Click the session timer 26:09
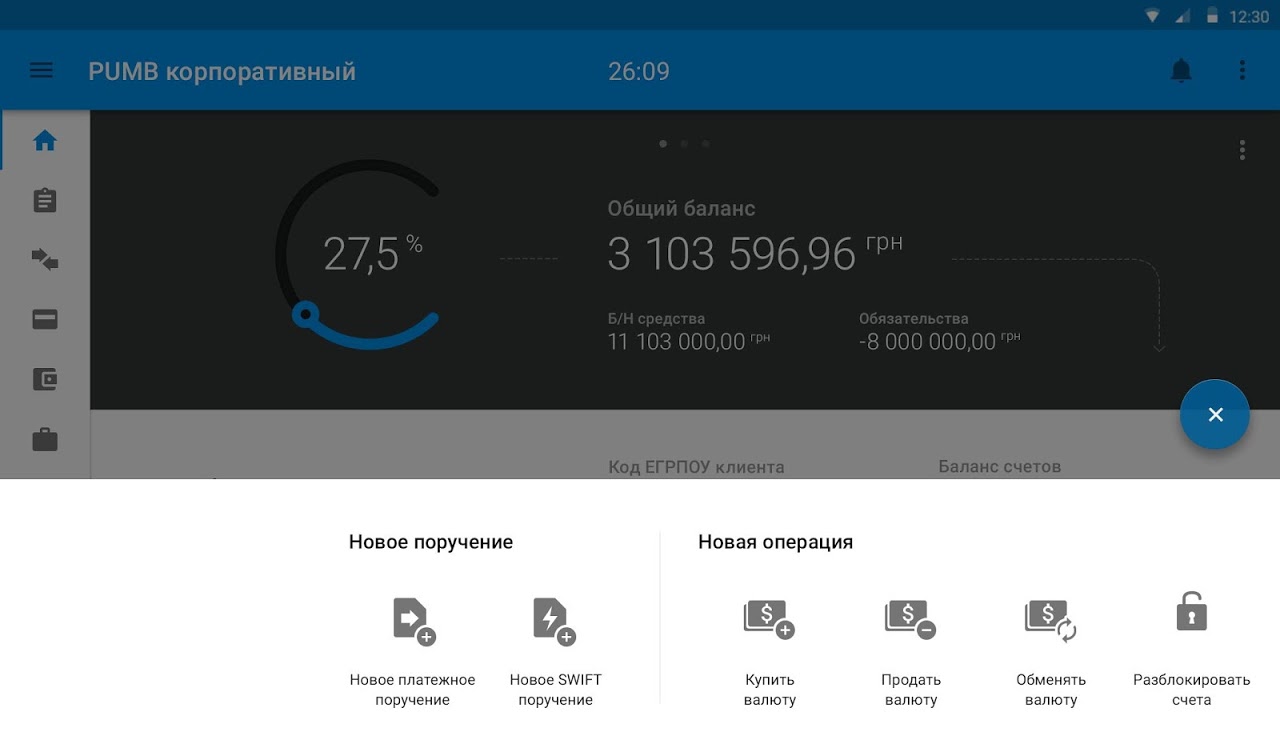Viewport: 1280px width, 756px height. (x=639, y=71)
